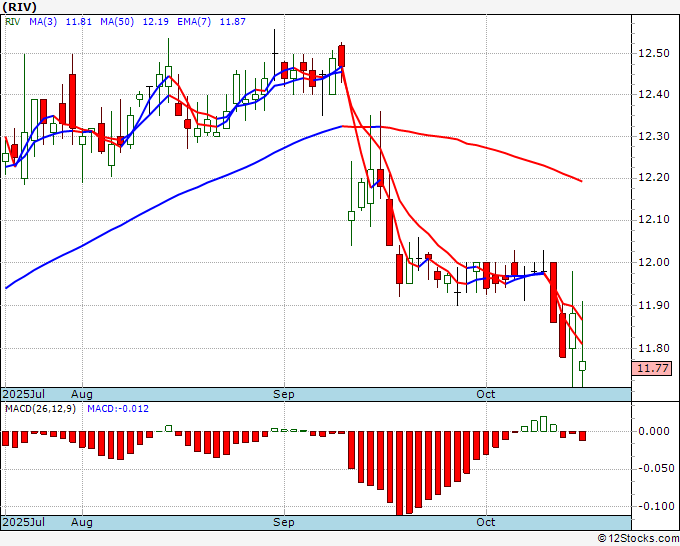Click the Oct label on price chart axis

(486, 394)
